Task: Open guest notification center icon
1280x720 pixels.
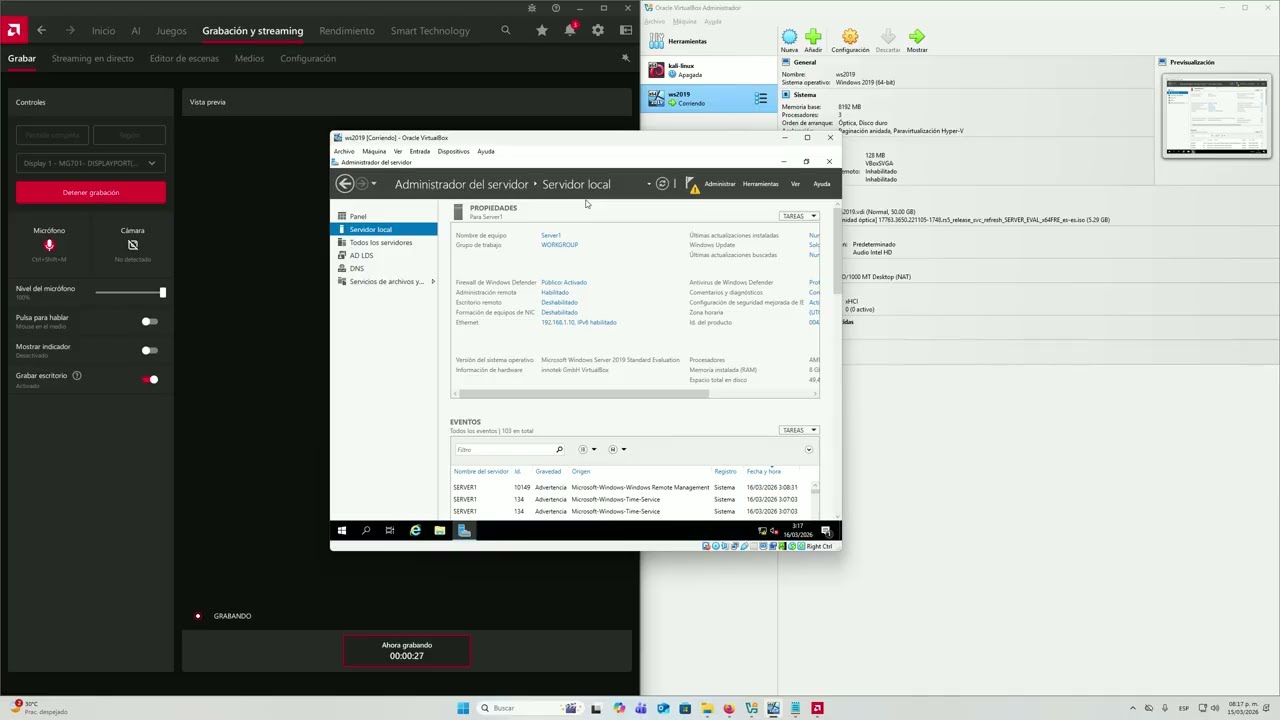Action: 827,531
